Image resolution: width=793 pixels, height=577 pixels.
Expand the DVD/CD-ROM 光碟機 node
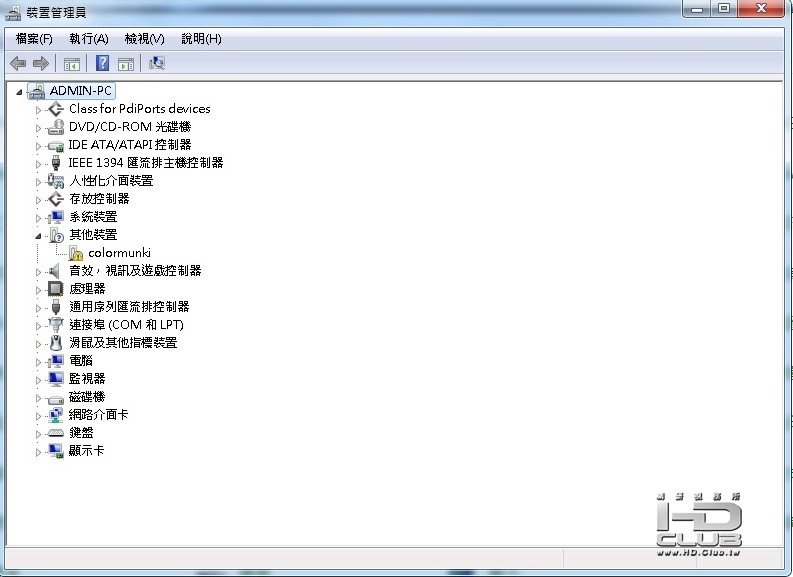(x=38, y=128)
